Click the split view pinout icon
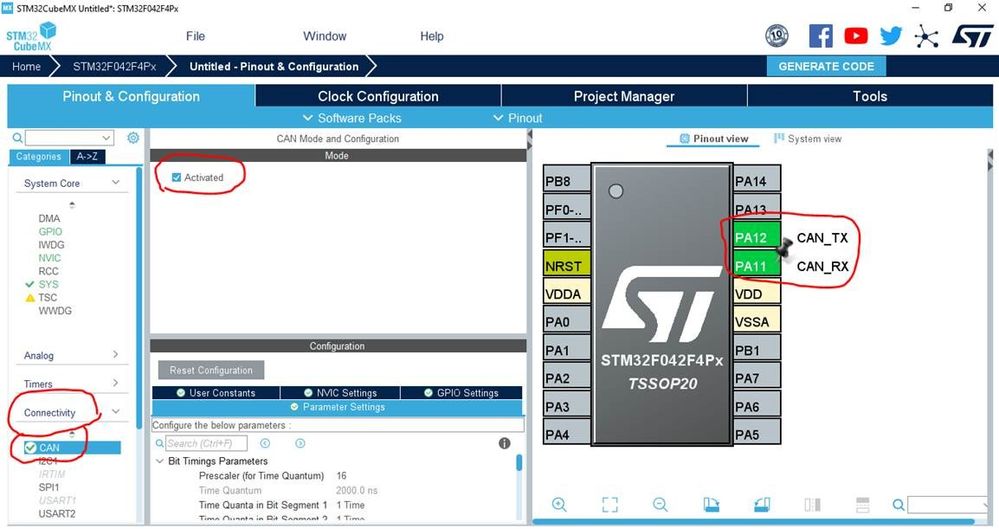Viewport: 999px width, 529px height. pyautogui.click(x=812, y=505)
